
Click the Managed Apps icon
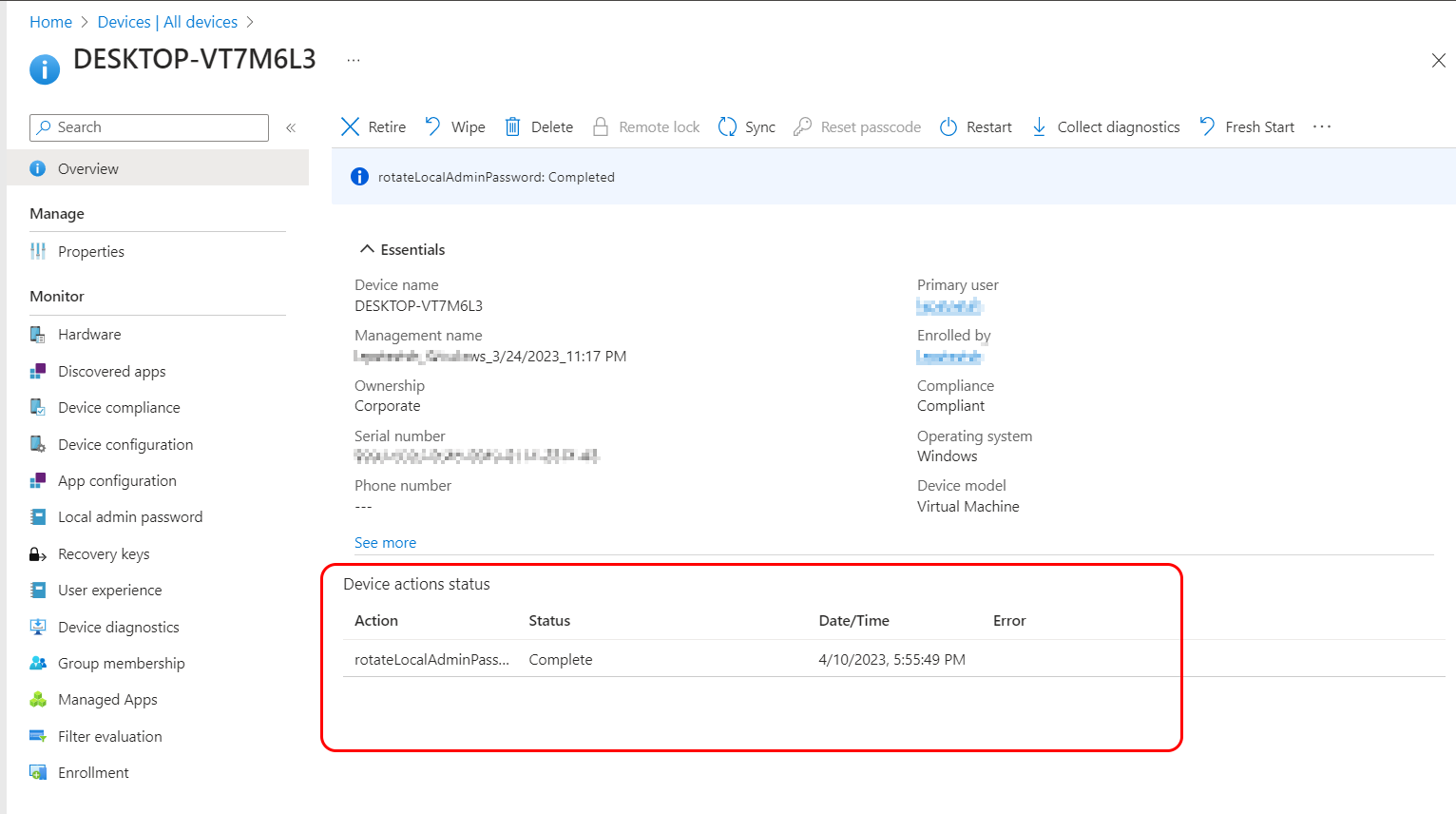pyautogui.click(x=38, y=700)
